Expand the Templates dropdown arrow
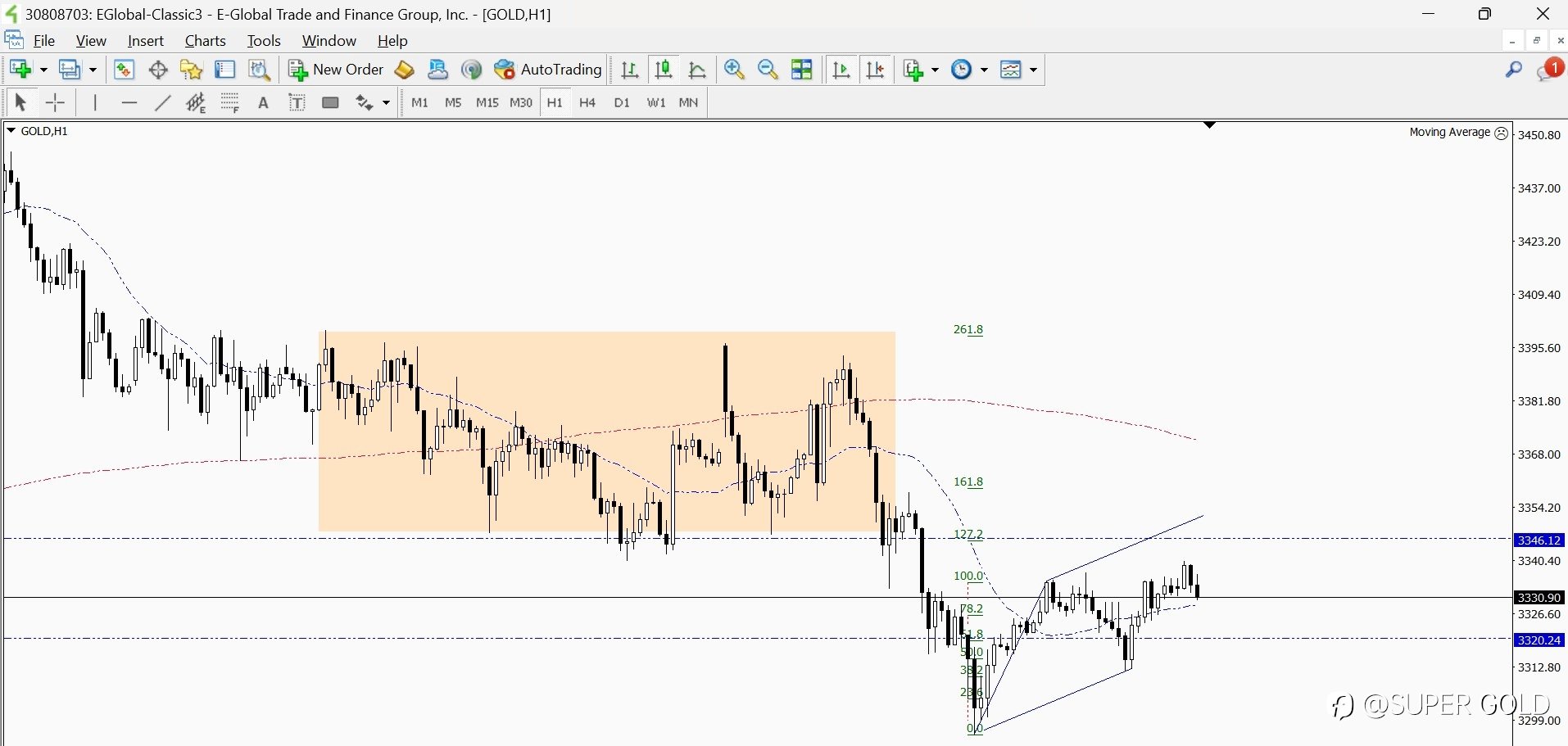 1033,70
